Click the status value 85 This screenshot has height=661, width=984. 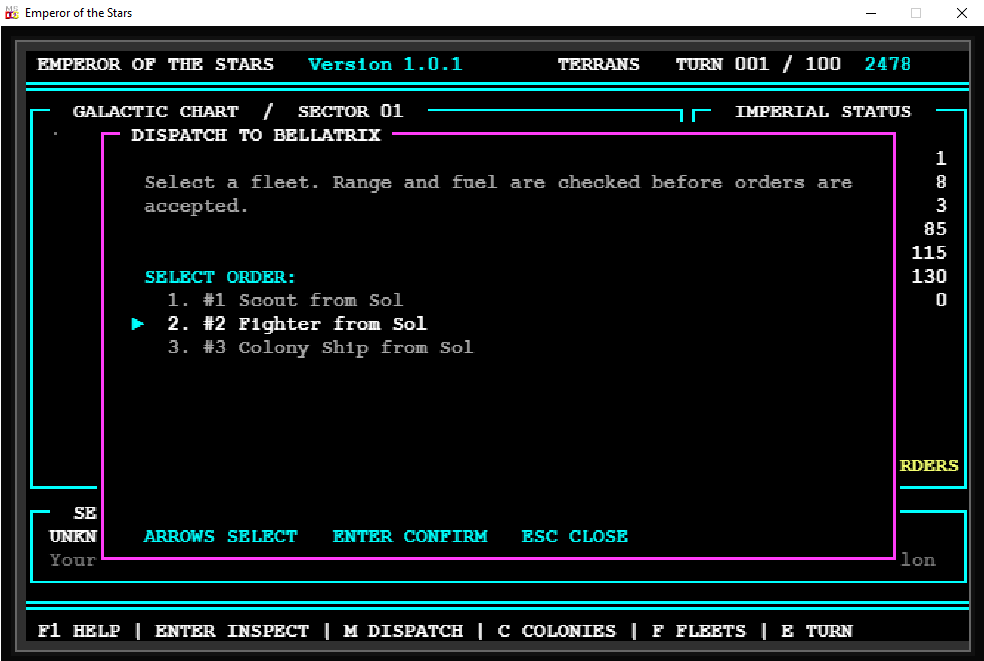pos(935,229)
